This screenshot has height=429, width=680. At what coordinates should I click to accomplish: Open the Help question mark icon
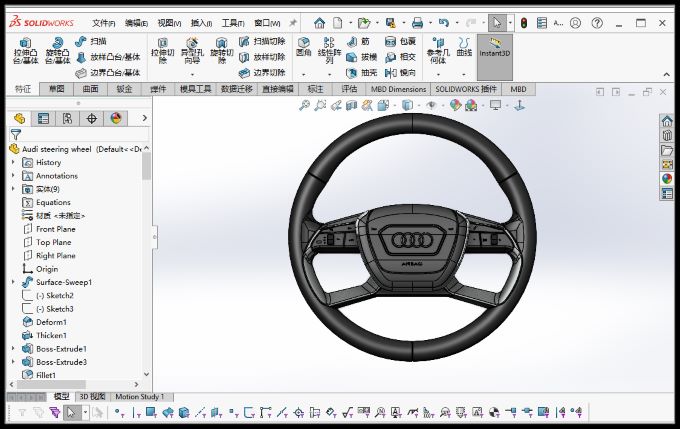pos(597,23)
